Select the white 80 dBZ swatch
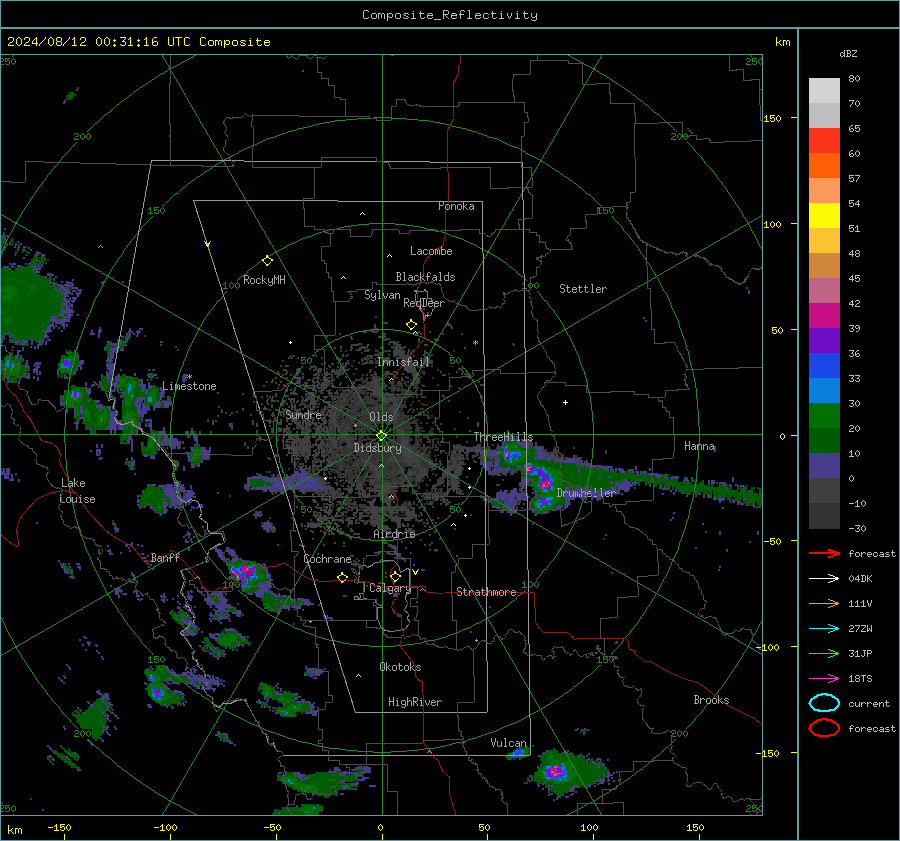 pyautogui.click(x=824, y=90)
